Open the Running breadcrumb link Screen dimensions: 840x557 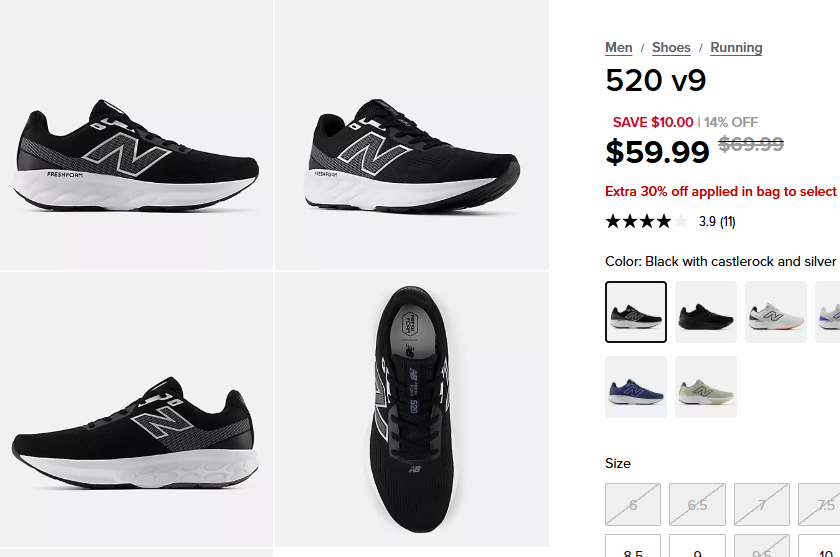(x=736, y=48)
